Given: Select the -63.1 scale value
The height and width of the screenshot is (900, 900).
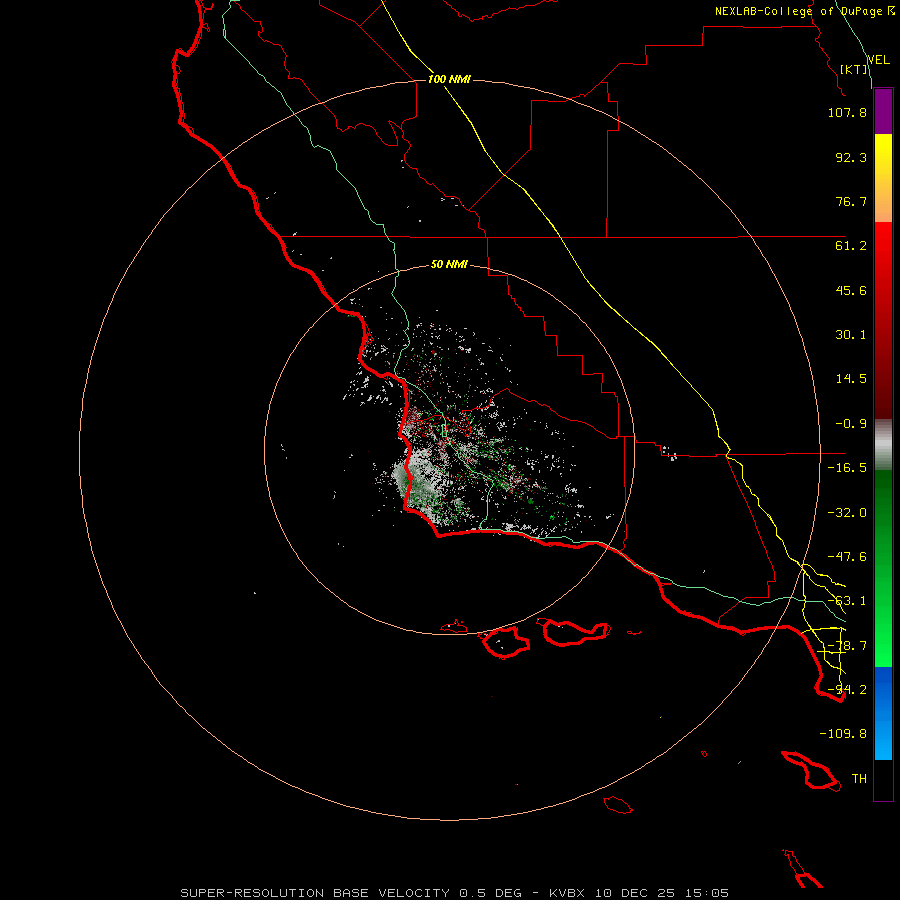Looking at the screenshot, I should point(847,601).
